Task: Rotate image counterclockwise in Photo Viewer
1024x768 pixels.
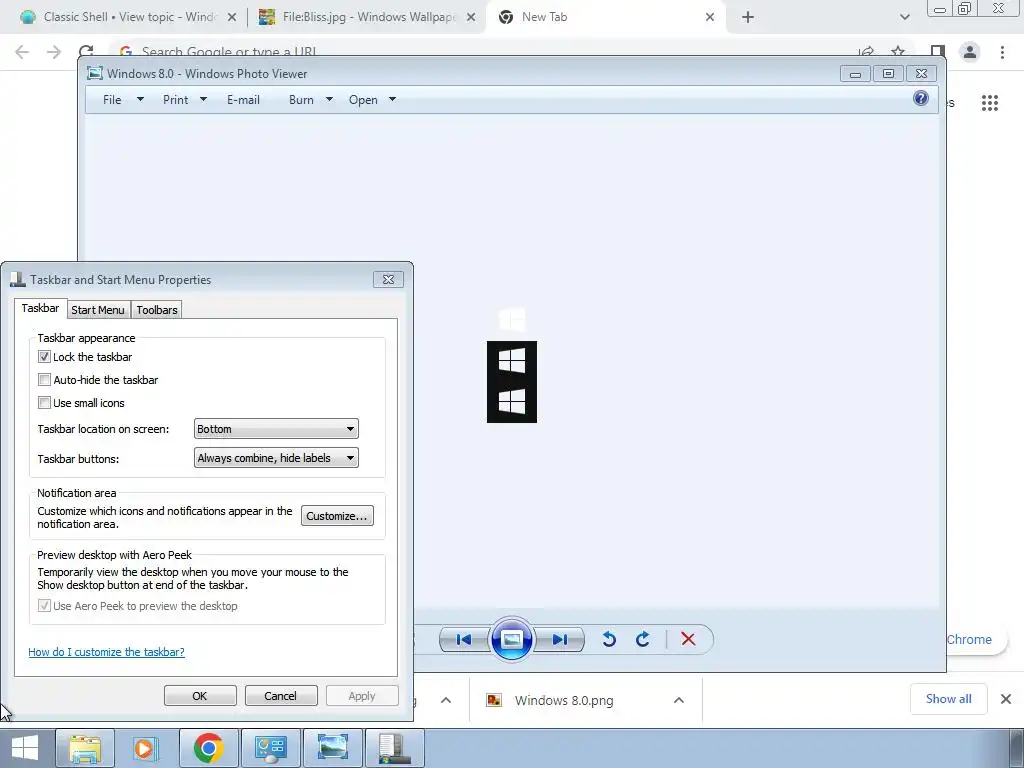Action: point(609,639)
